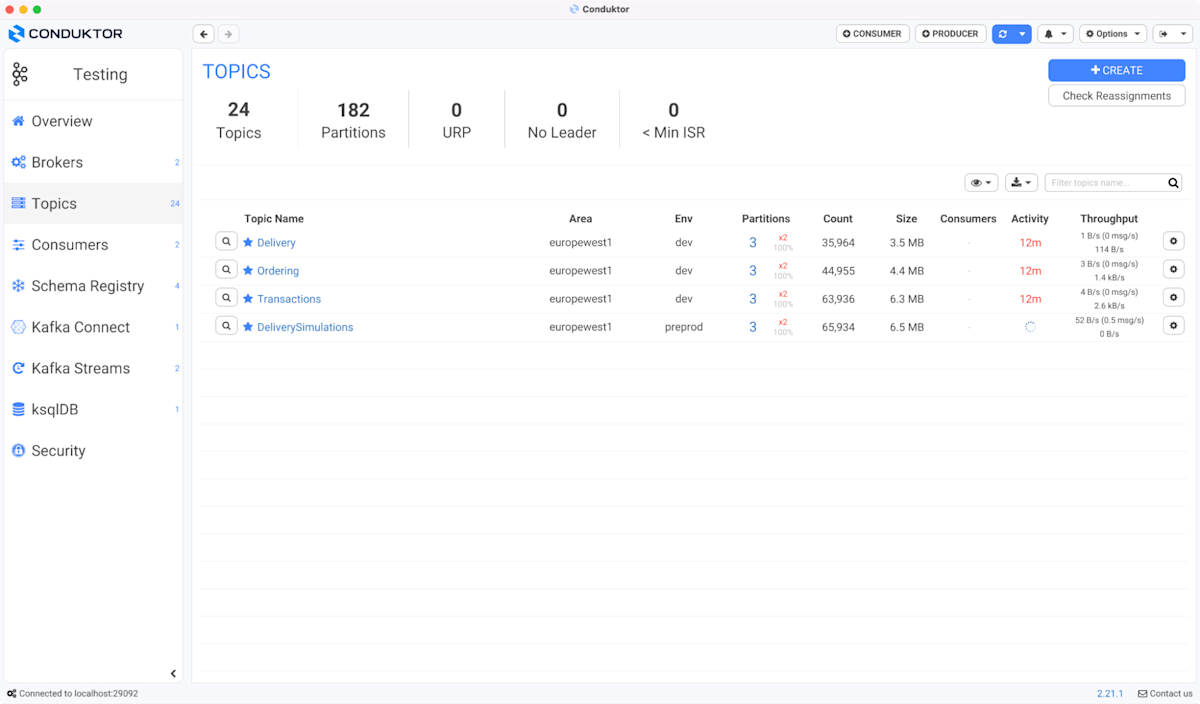Open settings gear for DeliverySimulations topic

click(1174, 325)
